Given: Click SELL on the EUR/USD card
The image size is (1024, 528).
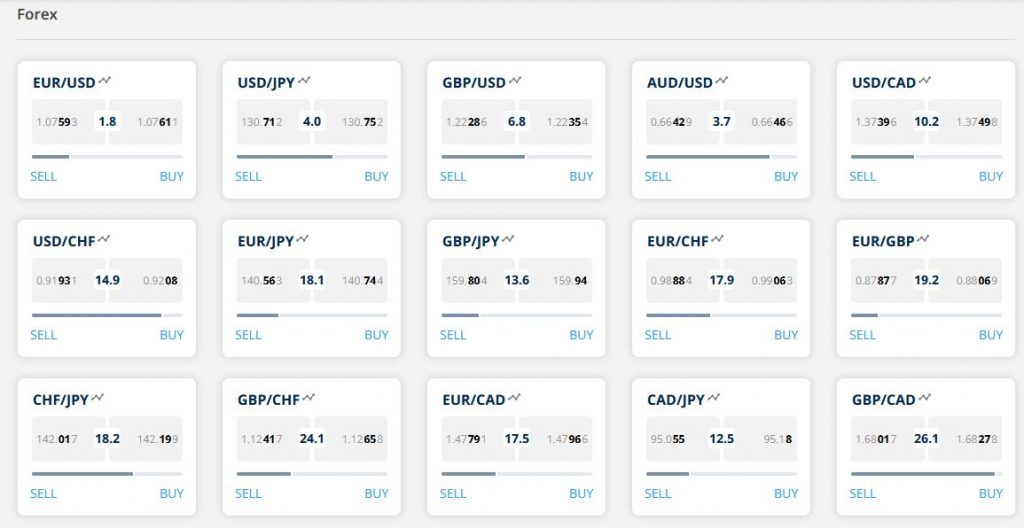Looking at the screenshot, I should click(x=44, y=176).
